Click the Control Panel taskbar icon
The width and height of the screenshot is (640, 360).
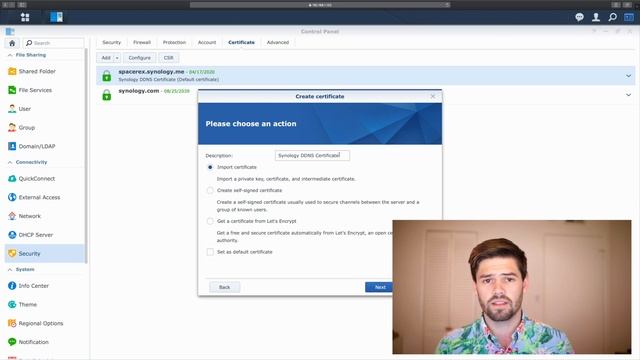coord(56,17)
